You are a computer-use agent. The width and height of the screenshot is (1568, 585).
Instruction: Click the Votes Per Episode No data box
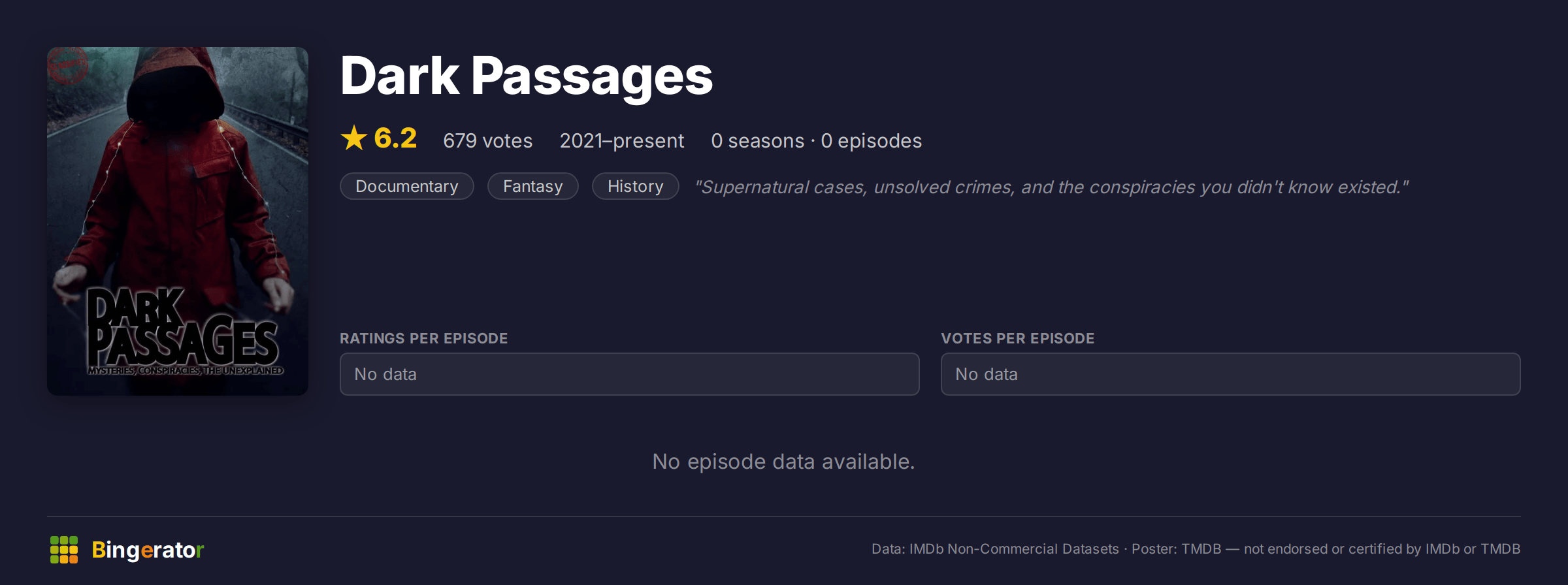click(x=1231, y=374)
